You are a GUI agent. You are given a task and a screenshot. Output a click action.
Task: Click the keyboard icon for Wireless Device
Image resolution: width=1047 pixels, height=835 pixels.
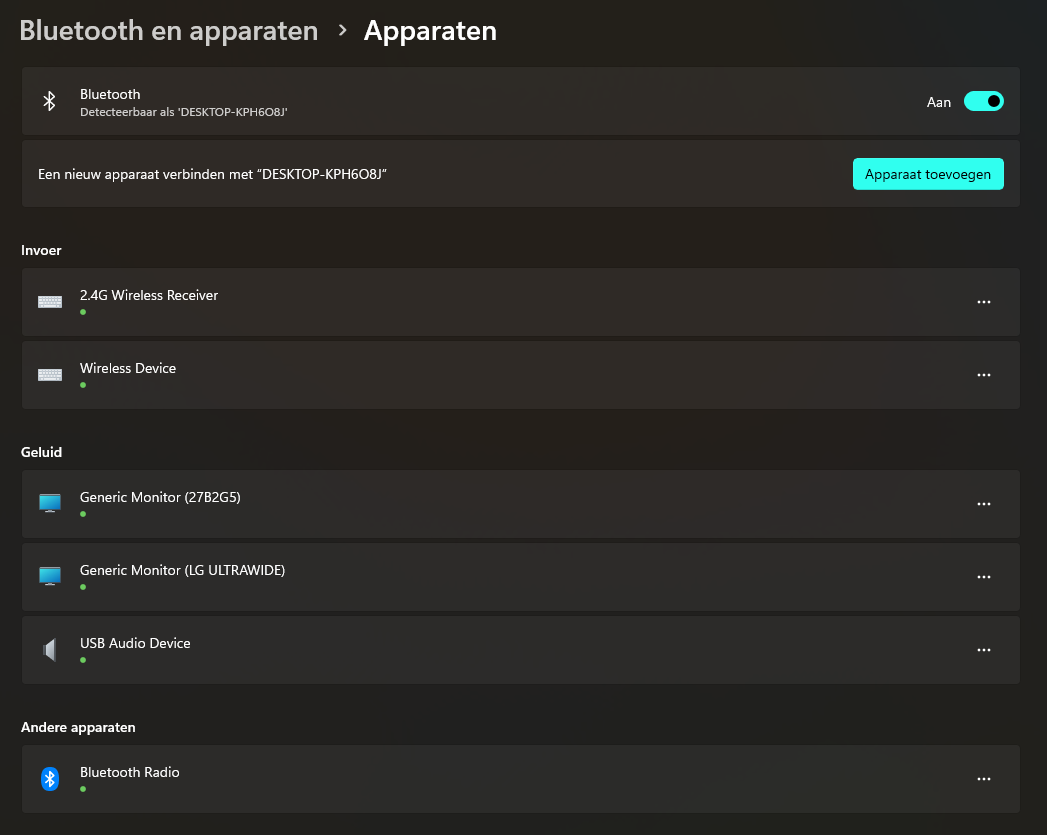tap(50, 375)
